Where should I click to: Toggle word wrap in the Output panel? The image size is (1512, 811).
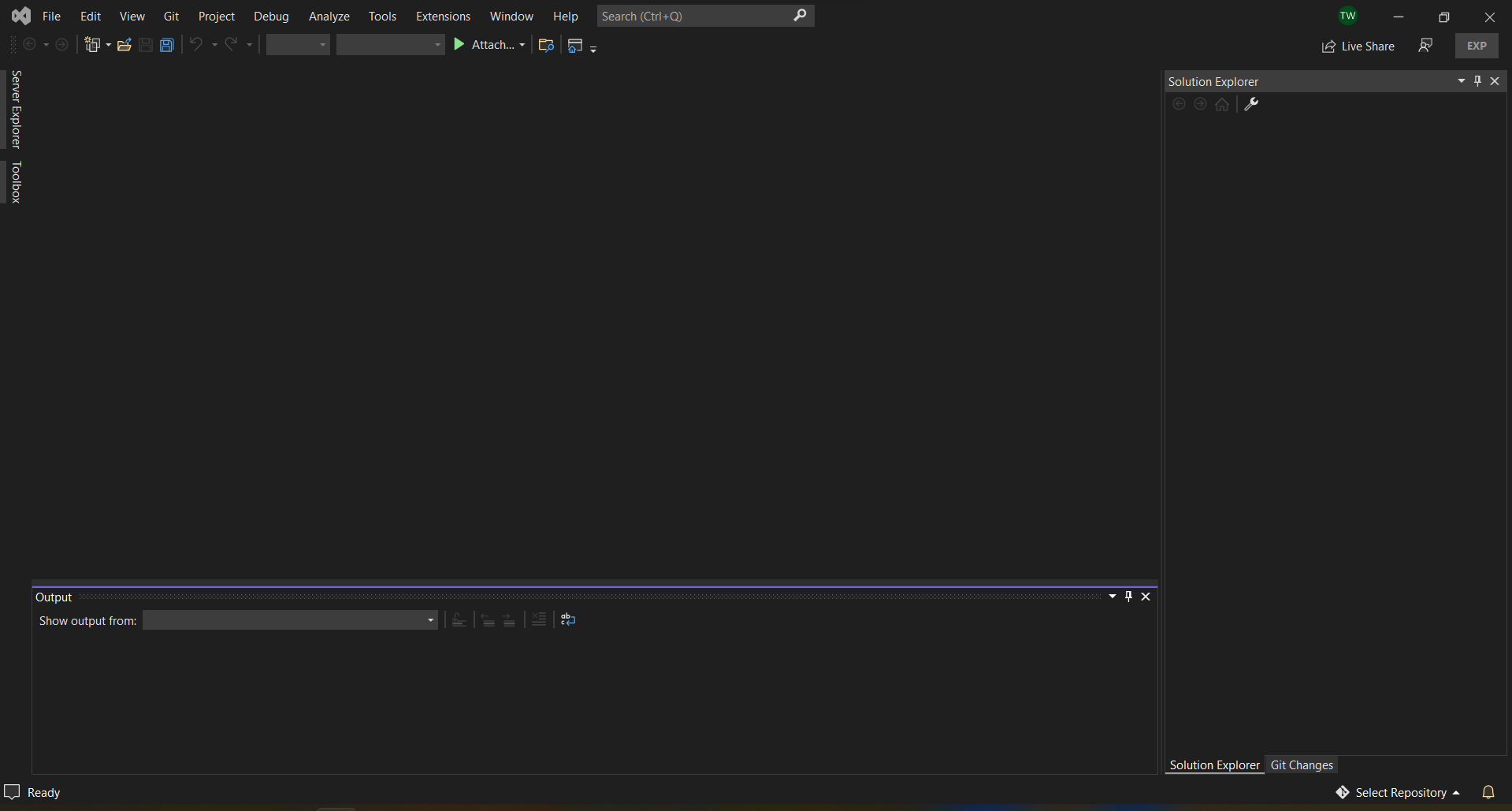[x=569, y=620]
